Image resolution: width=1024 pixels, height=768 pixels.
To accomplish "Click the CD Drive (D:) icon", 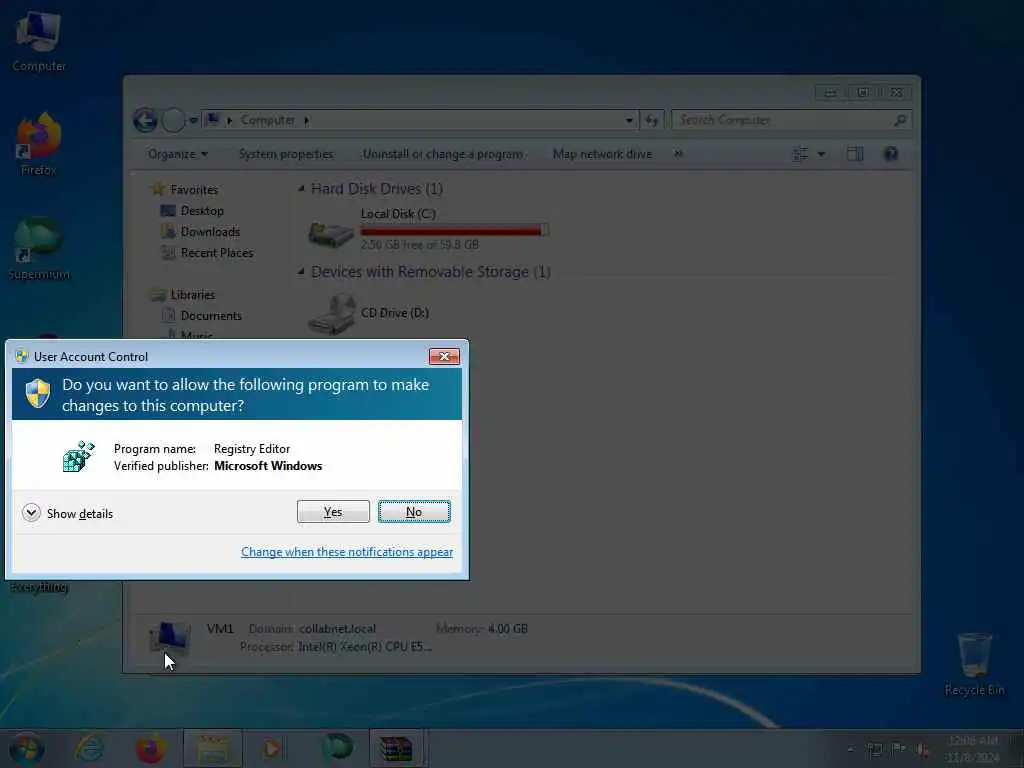I will tap(332, 314).
